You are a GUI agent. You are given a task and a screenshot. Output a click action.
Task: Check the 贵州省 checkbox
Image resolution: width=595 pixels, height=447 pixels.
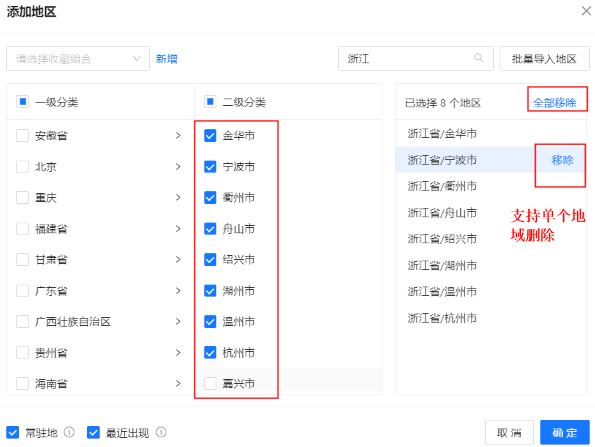tap(22, 353)
